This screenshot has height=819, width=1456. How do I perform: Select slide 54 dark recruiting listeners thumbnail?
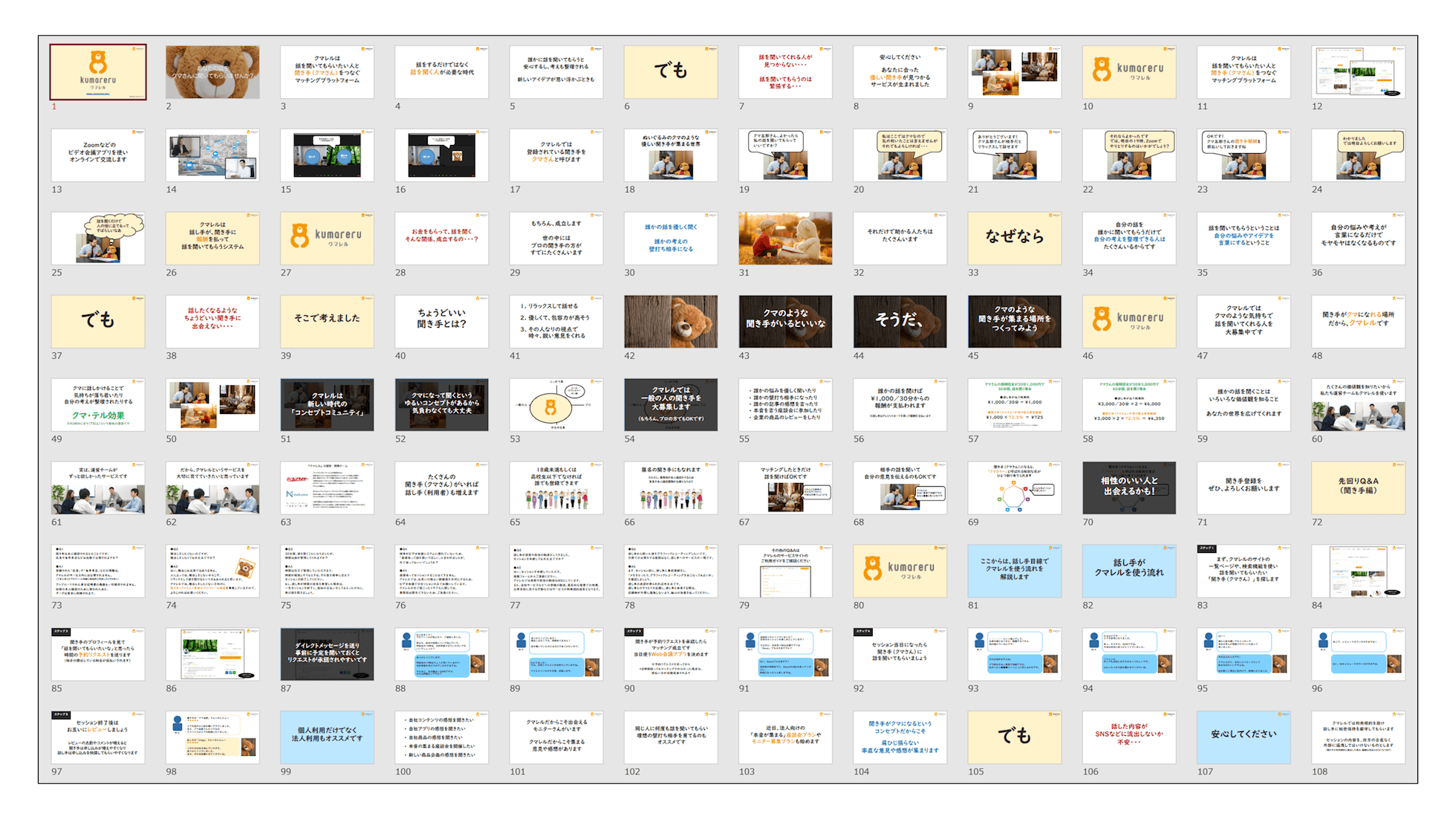pos(671,405)
